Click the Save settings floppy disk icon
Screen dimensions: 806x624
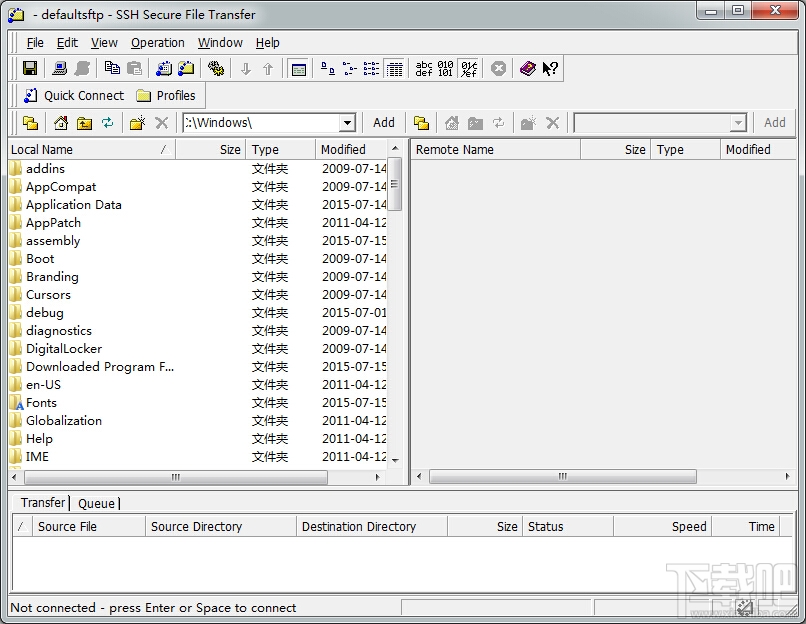30,68
